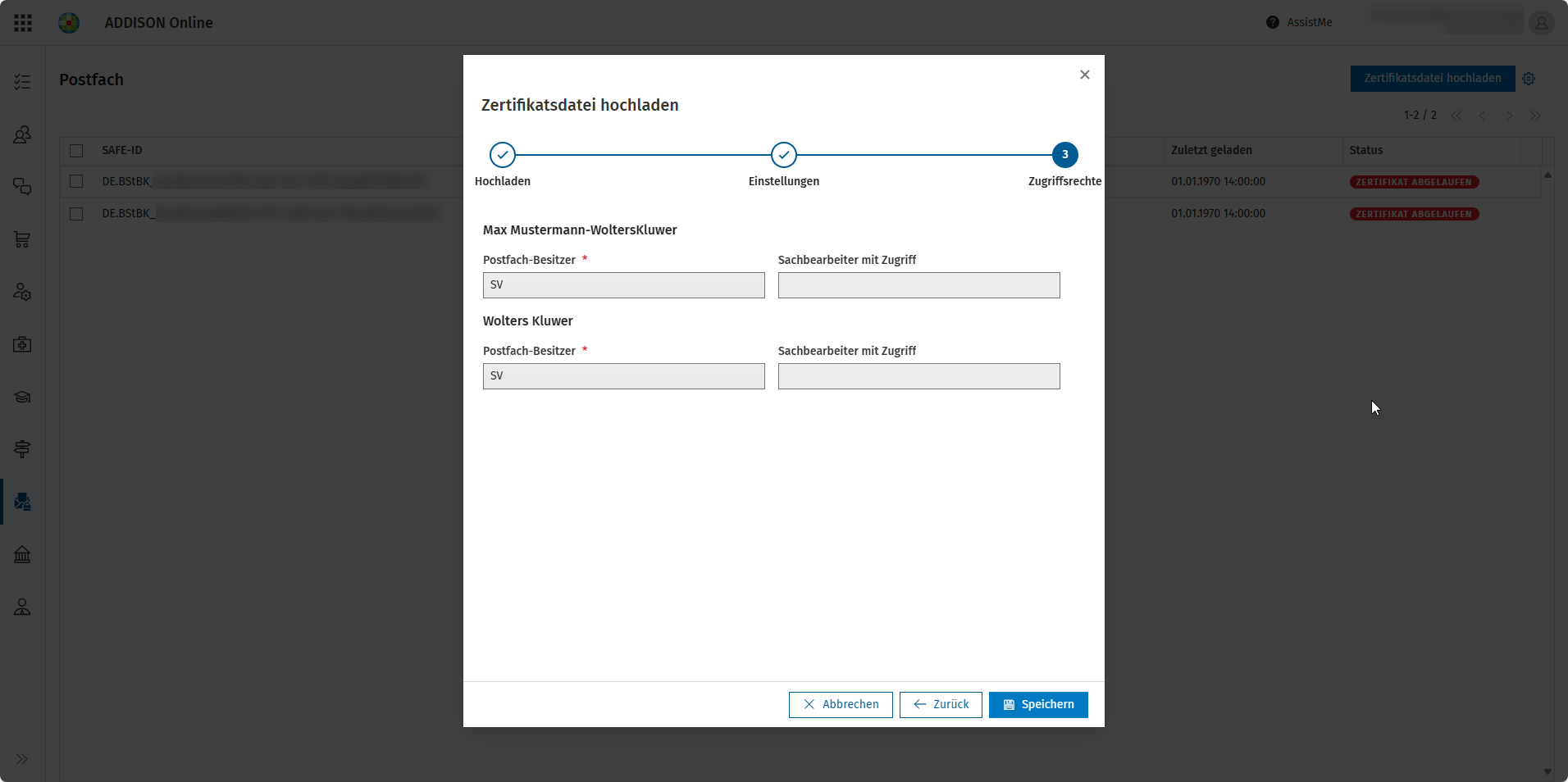Go to next page arrow

[1509, 116]
